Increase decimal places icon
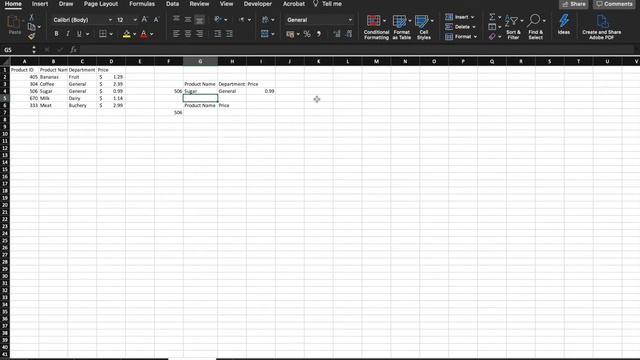The width and height of the screenshot is (640, 360). pos(337,34)
